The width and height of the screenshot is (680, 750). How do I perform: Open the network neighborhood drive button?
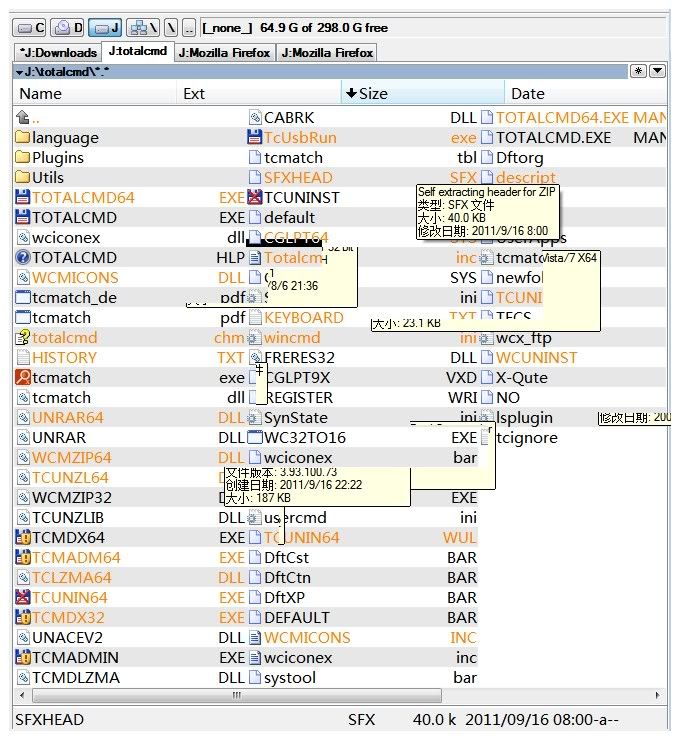(143, 28)
